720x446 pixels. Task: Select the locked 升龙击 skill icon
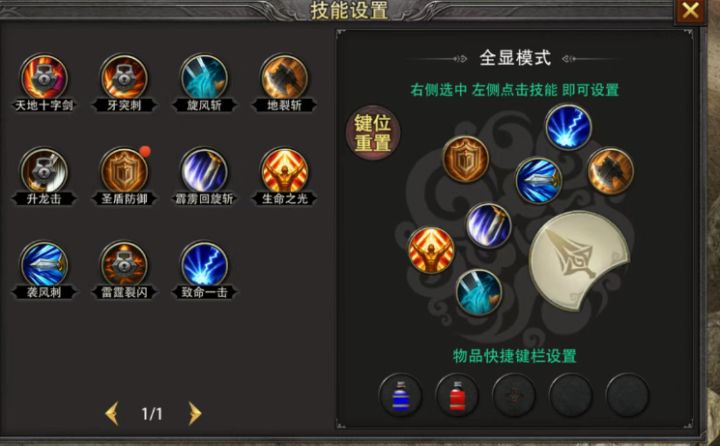tap(44, 171)
